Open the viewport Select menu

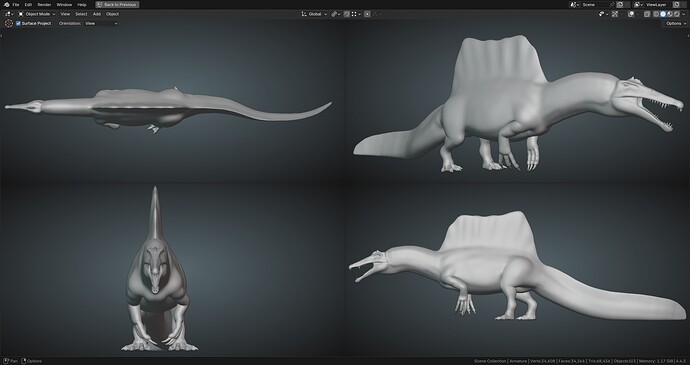tap(81, 14)
